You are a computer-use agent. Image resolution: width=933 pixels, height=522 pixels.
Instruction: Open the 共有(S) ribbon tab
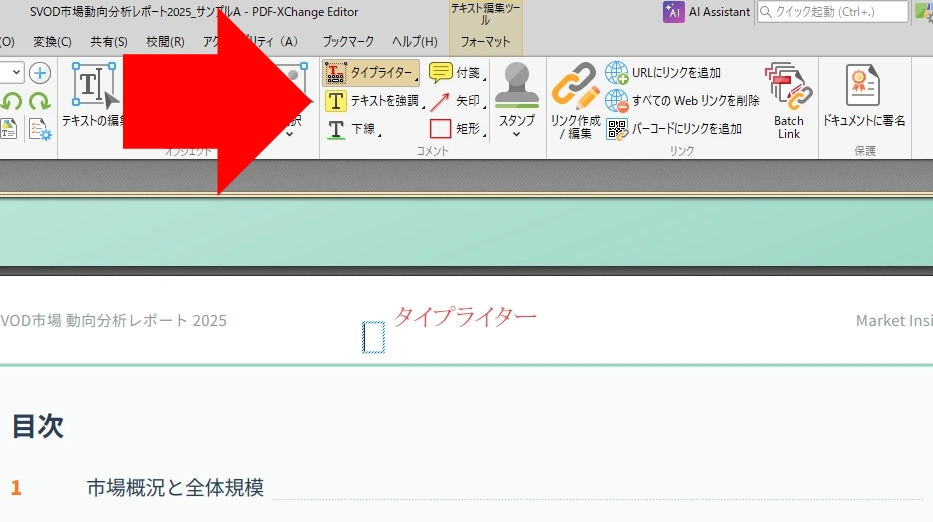[109, 42]
